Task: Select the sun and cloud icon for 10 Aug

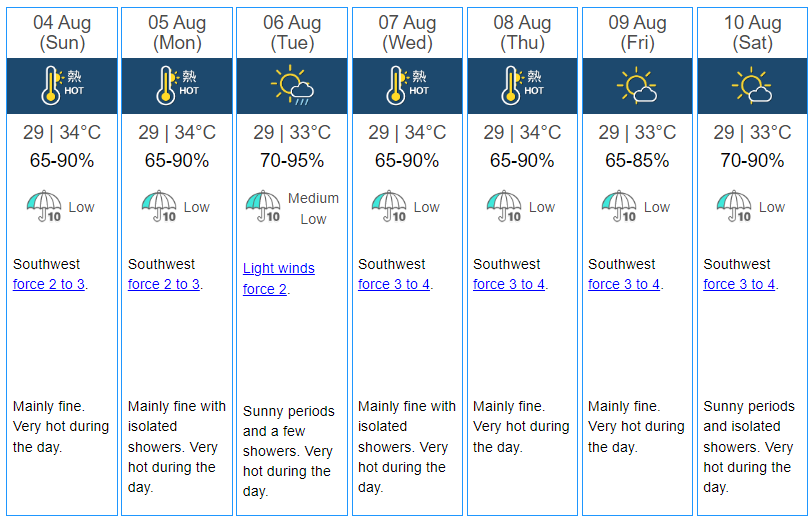Action: click(752, 85)
